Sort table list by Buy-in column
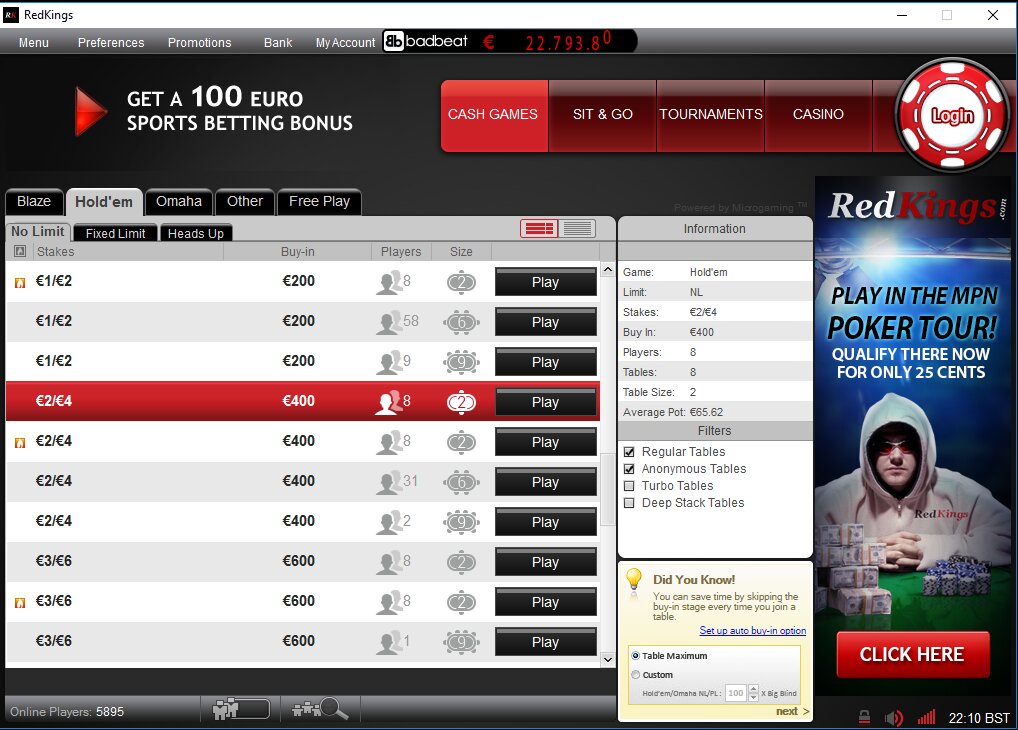1018x730 pixels. (297, 251)
